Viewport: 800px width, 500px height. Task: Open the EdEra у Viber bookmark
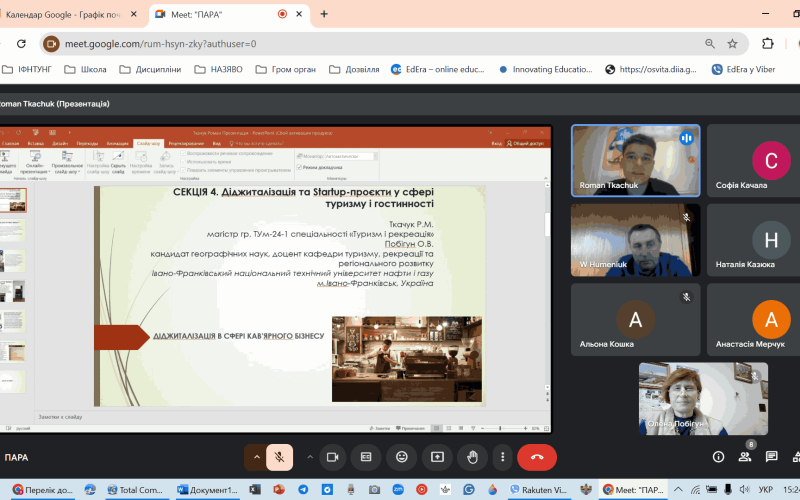pyautogui.click(x=744, y=69)
